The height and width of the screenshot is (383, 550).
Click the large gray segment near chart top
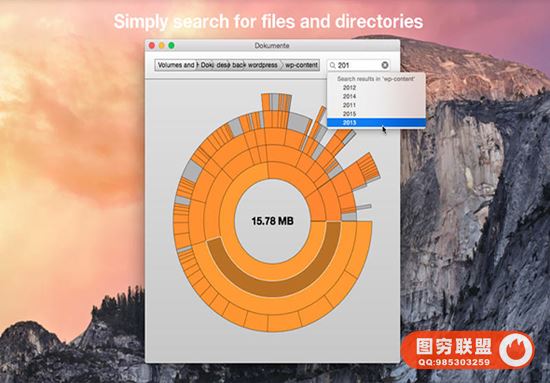(x=298, y=122)
